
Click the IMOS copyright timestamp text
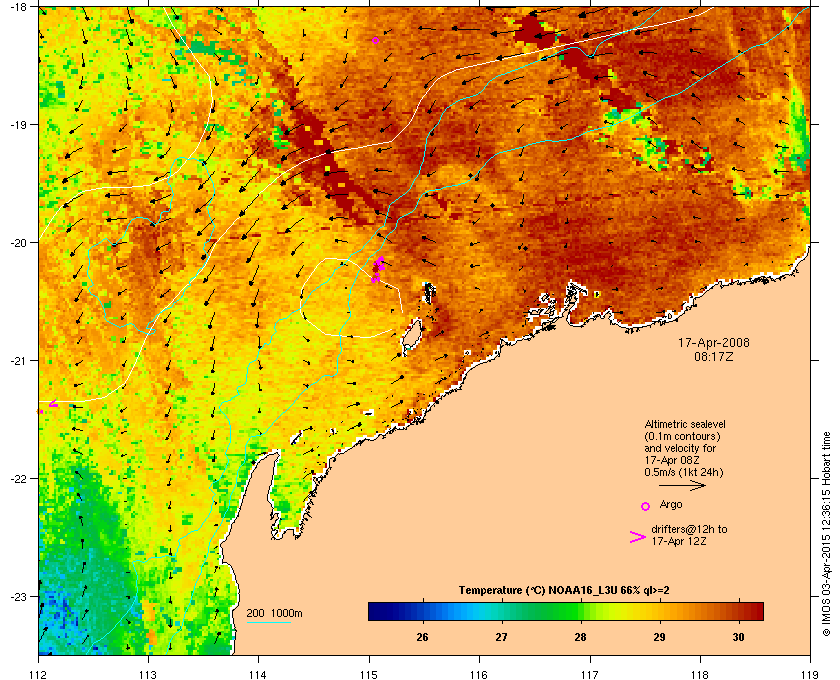point(826,534)
